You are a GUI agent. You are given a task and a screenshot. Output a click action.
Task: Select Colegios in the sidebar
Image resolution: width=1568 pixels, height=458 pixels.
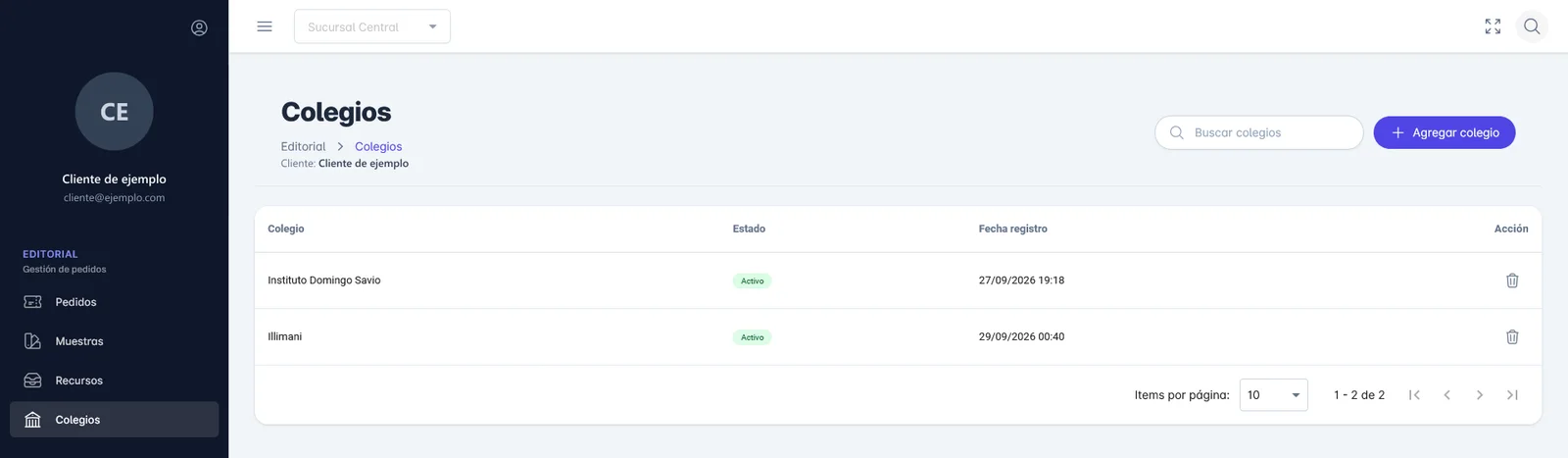click(x=114, y=420)
